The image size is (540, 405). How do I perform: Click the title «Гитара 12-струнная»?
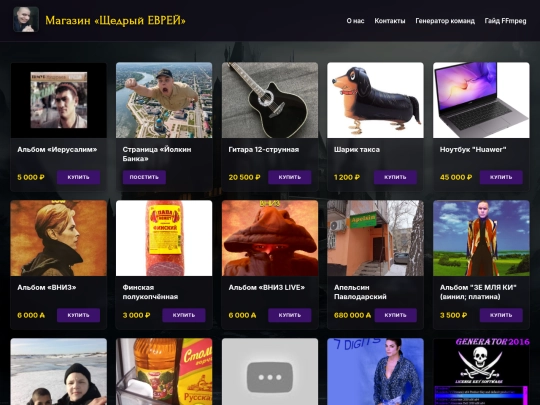tap(263, 149)
